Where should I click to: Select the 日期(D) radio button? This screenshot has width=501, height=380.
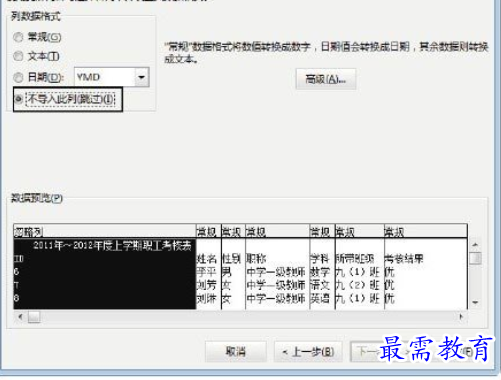click(x=18, y=77)
